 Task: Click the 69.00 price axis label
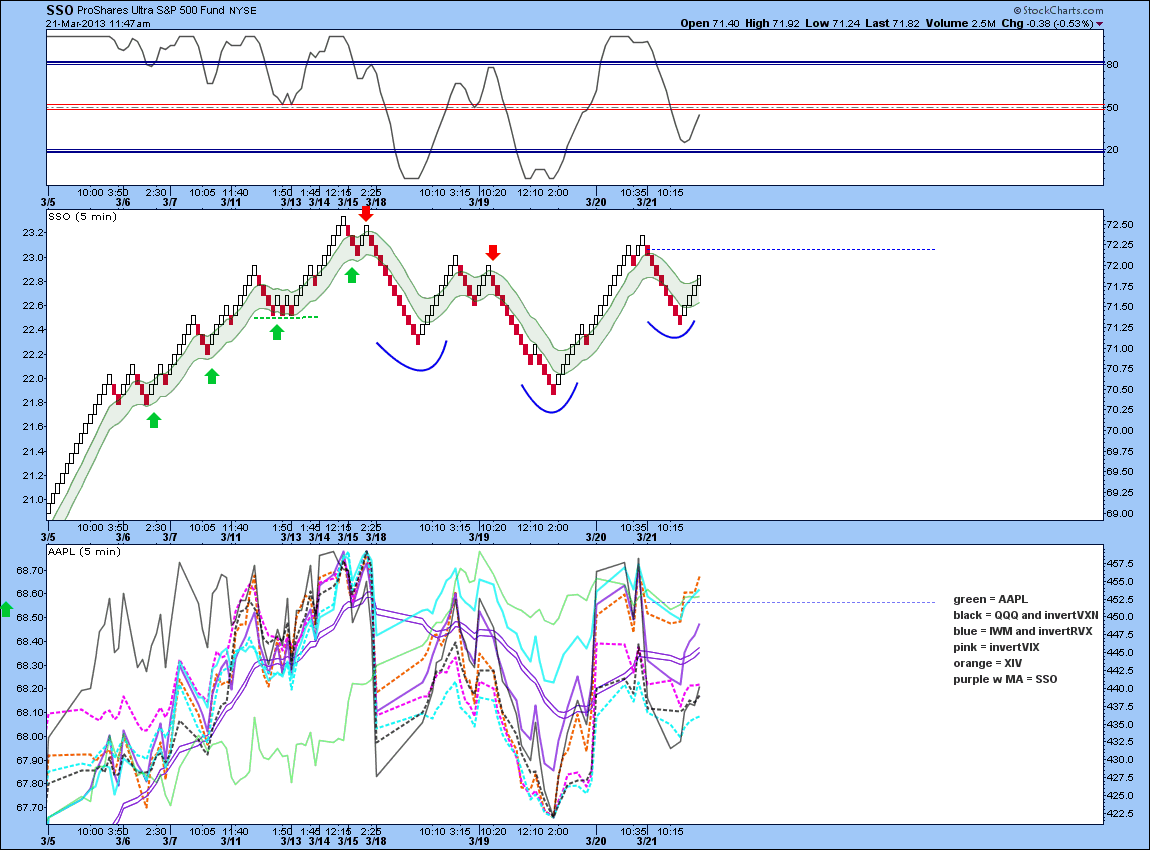coord(1119,513)
